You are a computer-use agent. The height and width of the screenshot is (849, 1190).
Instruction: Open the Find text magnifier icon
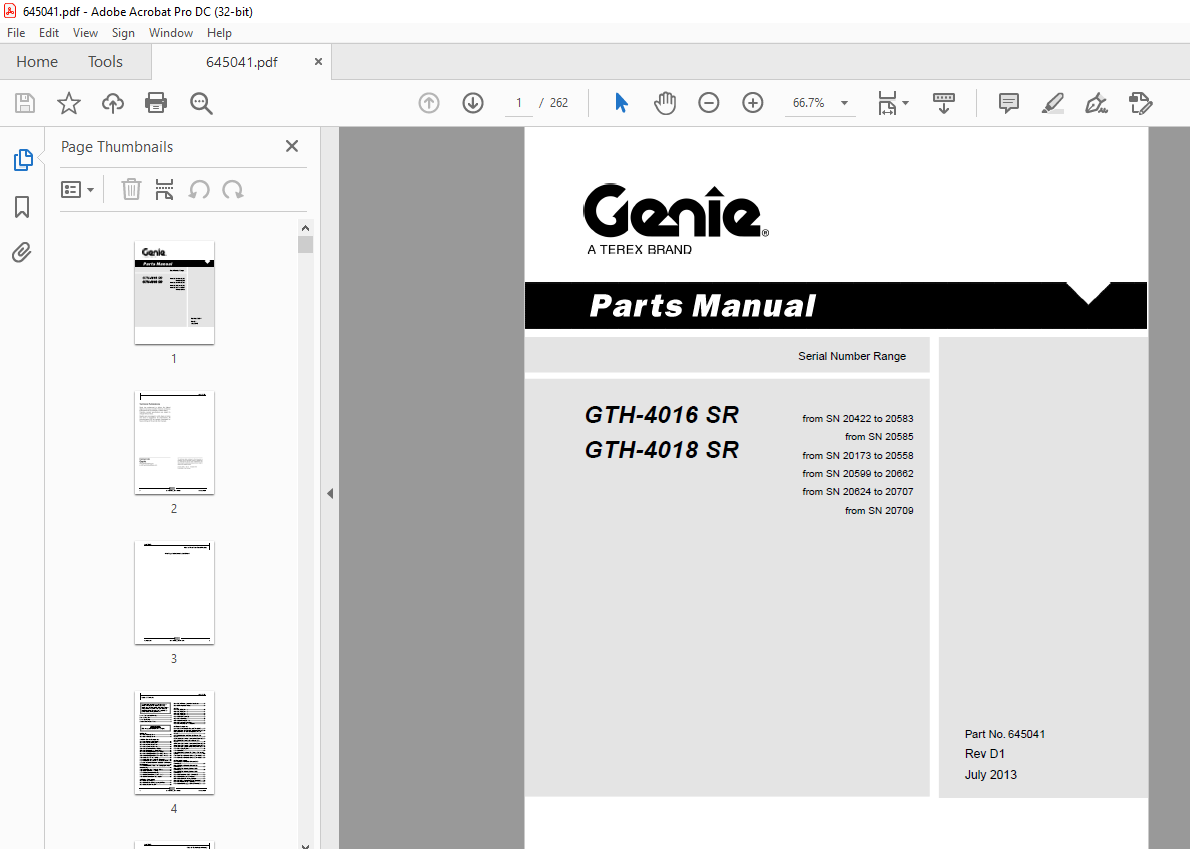click(x=201, y=103)
